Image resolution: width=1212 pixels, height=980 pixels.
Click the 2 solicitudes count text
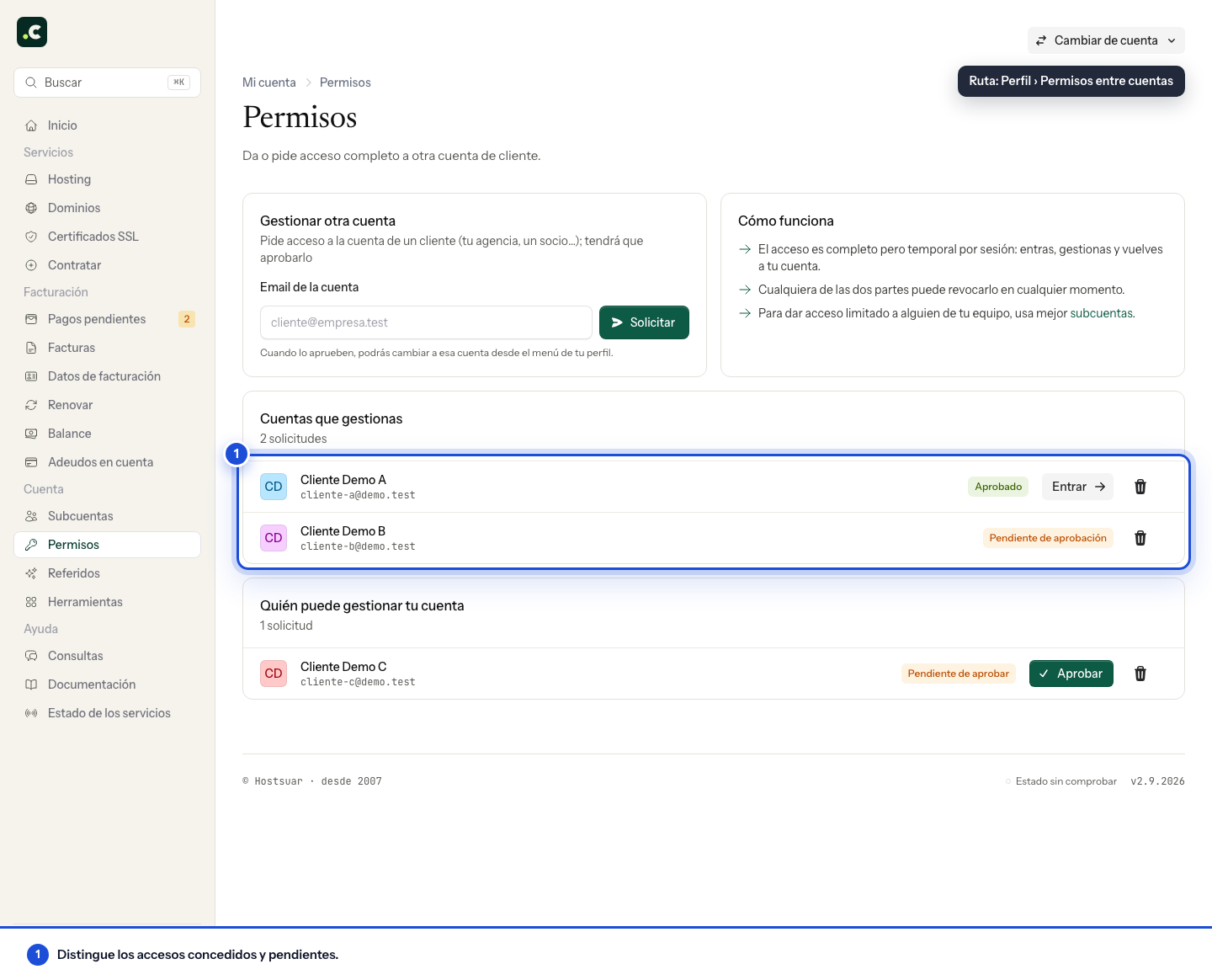pyautogui.click(x=293, y=439)
